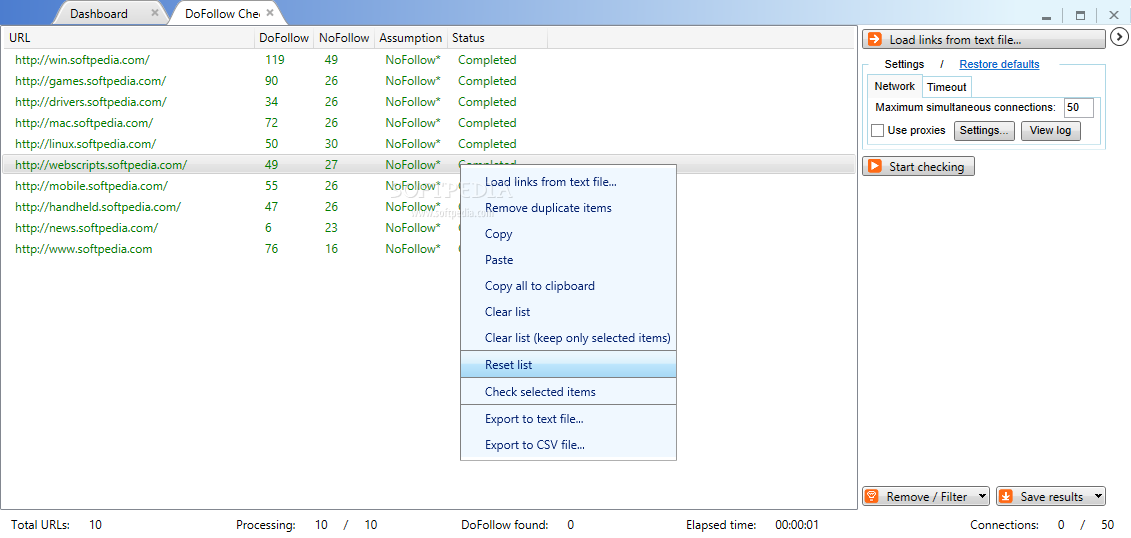Click NoFollow value 30 for linux.softpedia.com

pos(331,144)
